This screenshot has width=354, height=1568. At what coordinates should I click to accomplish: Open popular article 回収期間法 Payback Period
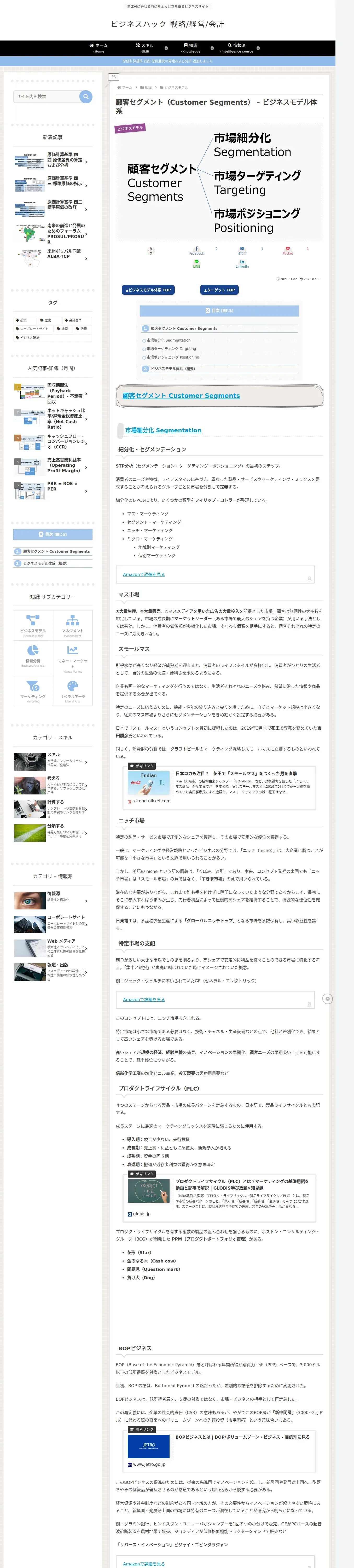click(x=53, y=393)
